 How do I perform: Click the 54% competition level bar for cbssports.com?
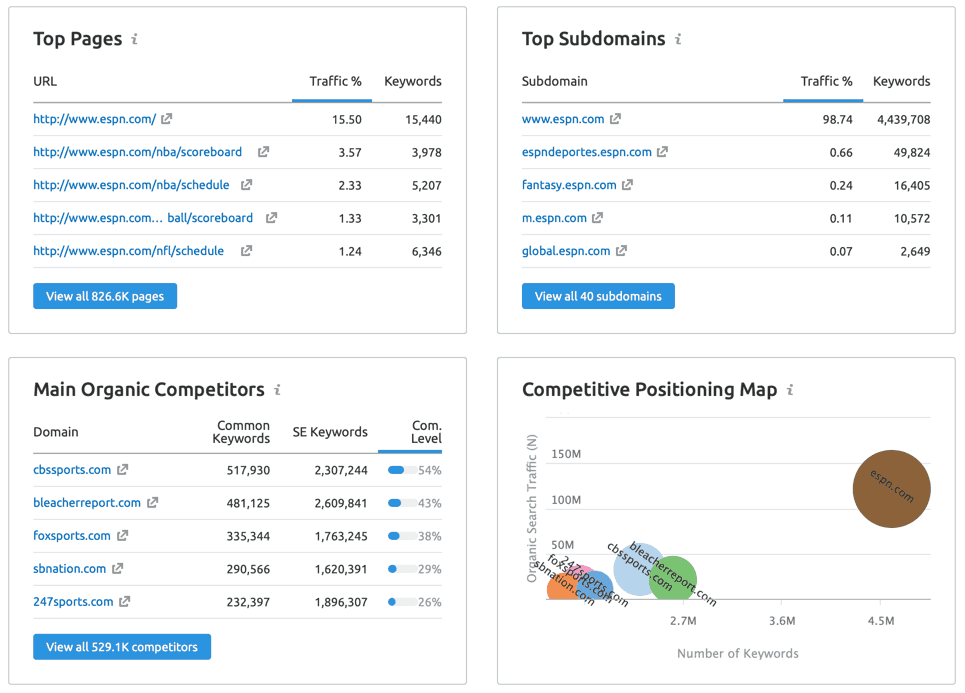404,470
